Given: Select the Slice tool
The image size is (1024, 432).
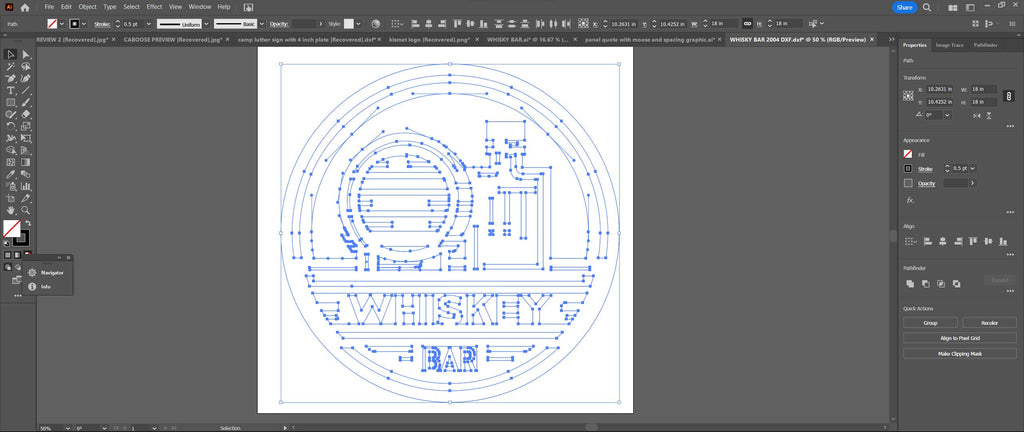Looking at the screenshot, I should click(26, 198).
